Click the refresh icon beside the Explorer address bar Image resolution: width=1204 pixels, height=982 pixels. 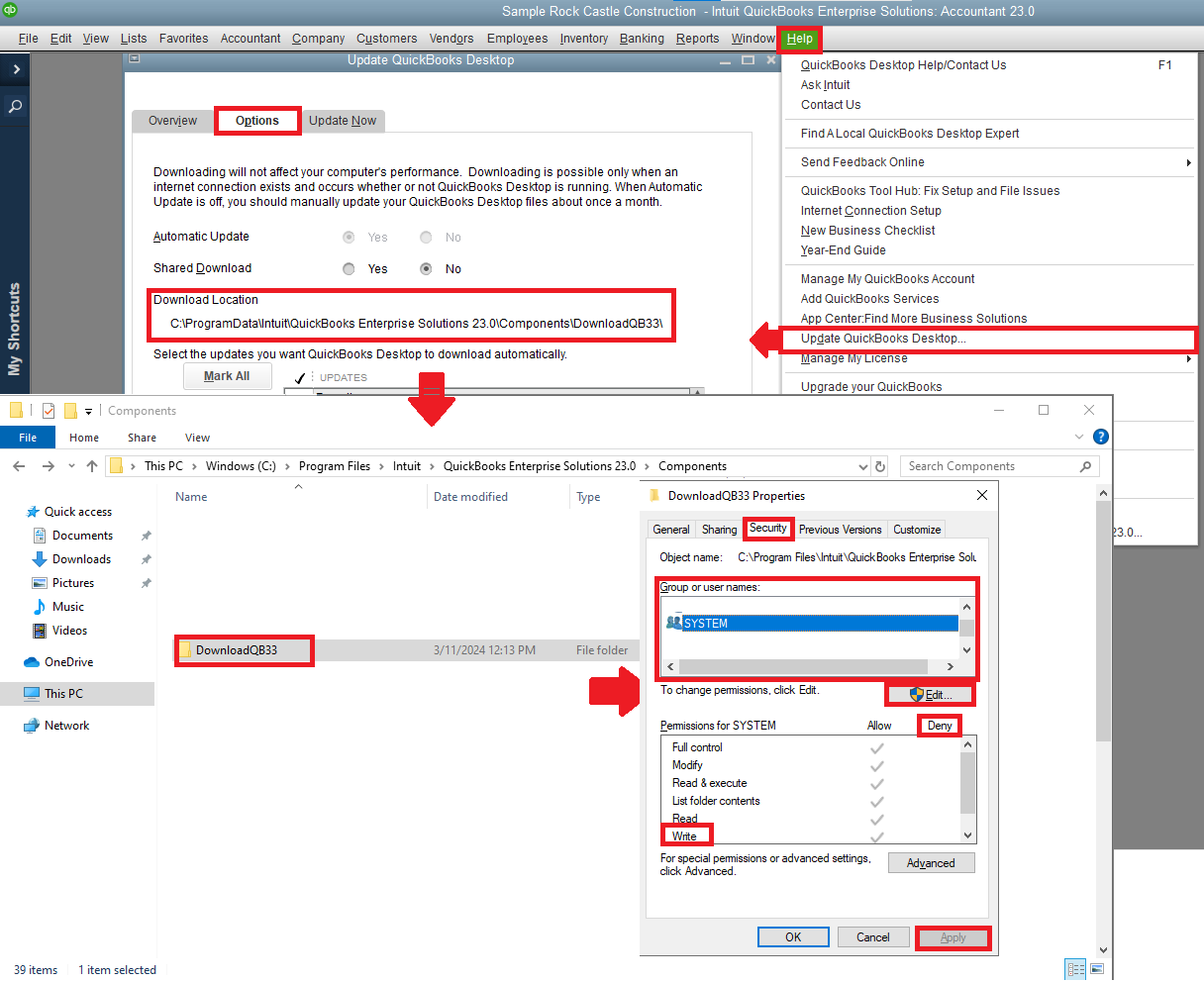click(x=880, y=465)
